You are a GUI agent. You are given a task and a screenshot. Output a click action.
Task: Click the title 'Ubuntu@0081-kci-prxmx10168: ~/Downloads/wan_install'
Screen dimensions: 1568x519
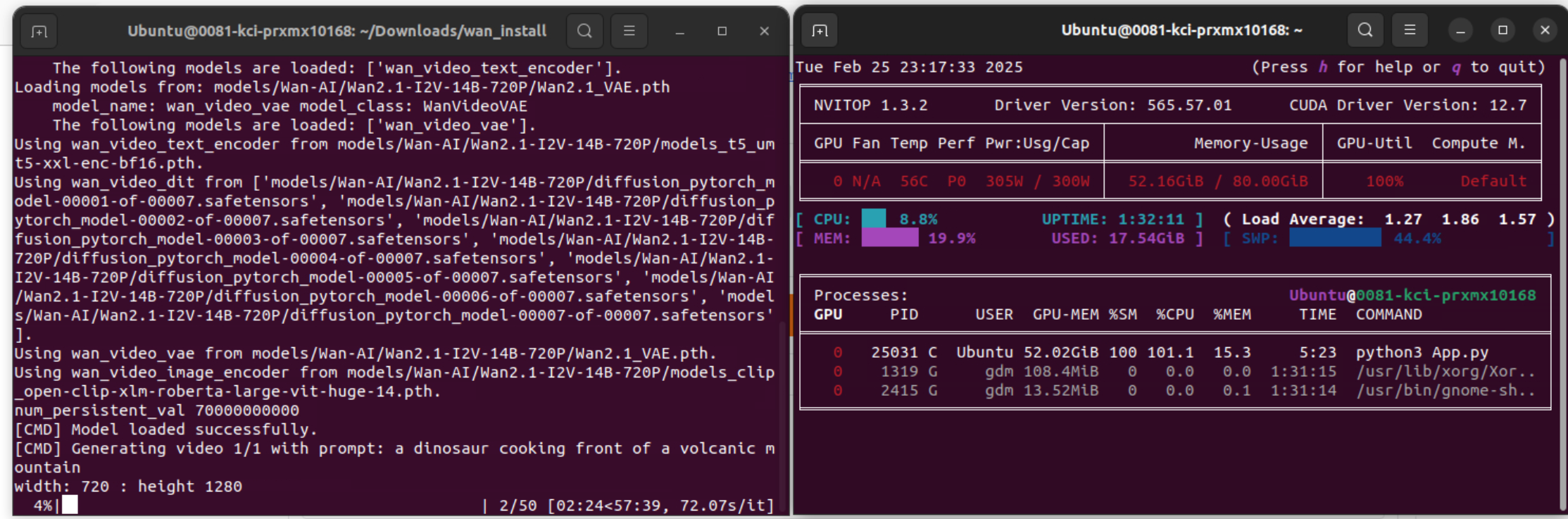(337, 31)
